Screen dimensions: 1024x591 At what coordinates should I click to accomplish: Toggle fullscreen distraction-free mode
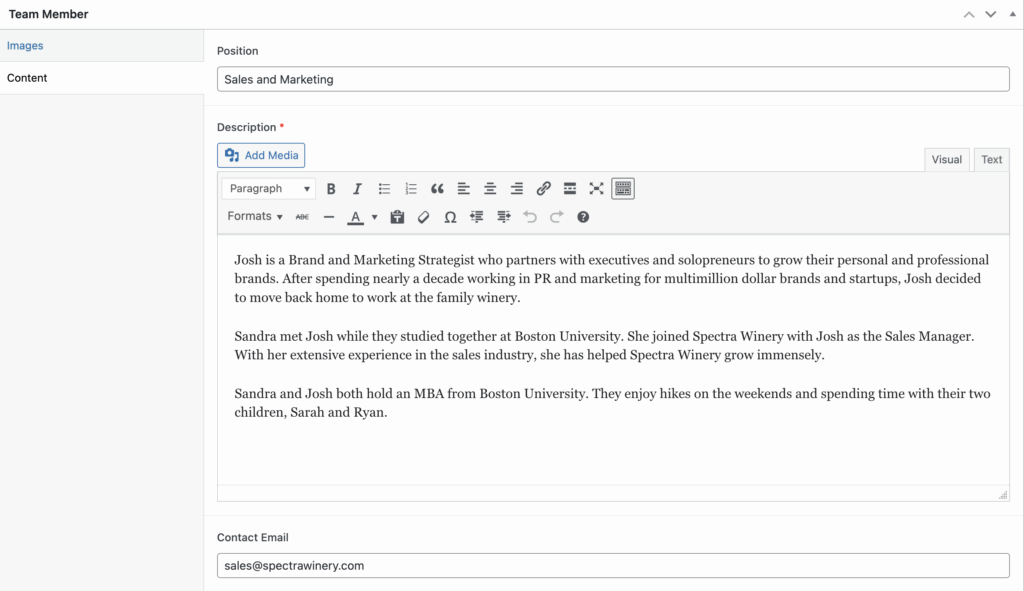596,188
